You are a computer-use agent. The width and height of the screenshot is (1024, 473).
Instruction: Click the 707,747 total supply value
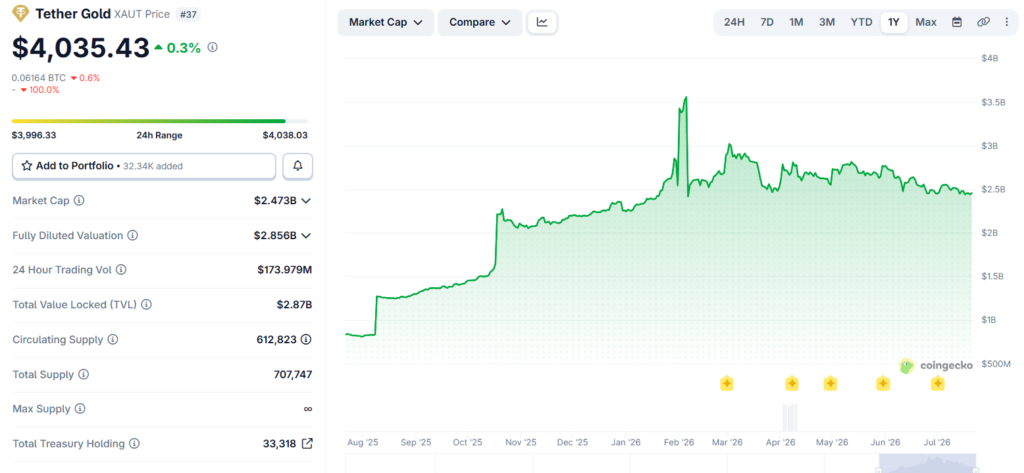pyautogui.click(x=293, y=374)
